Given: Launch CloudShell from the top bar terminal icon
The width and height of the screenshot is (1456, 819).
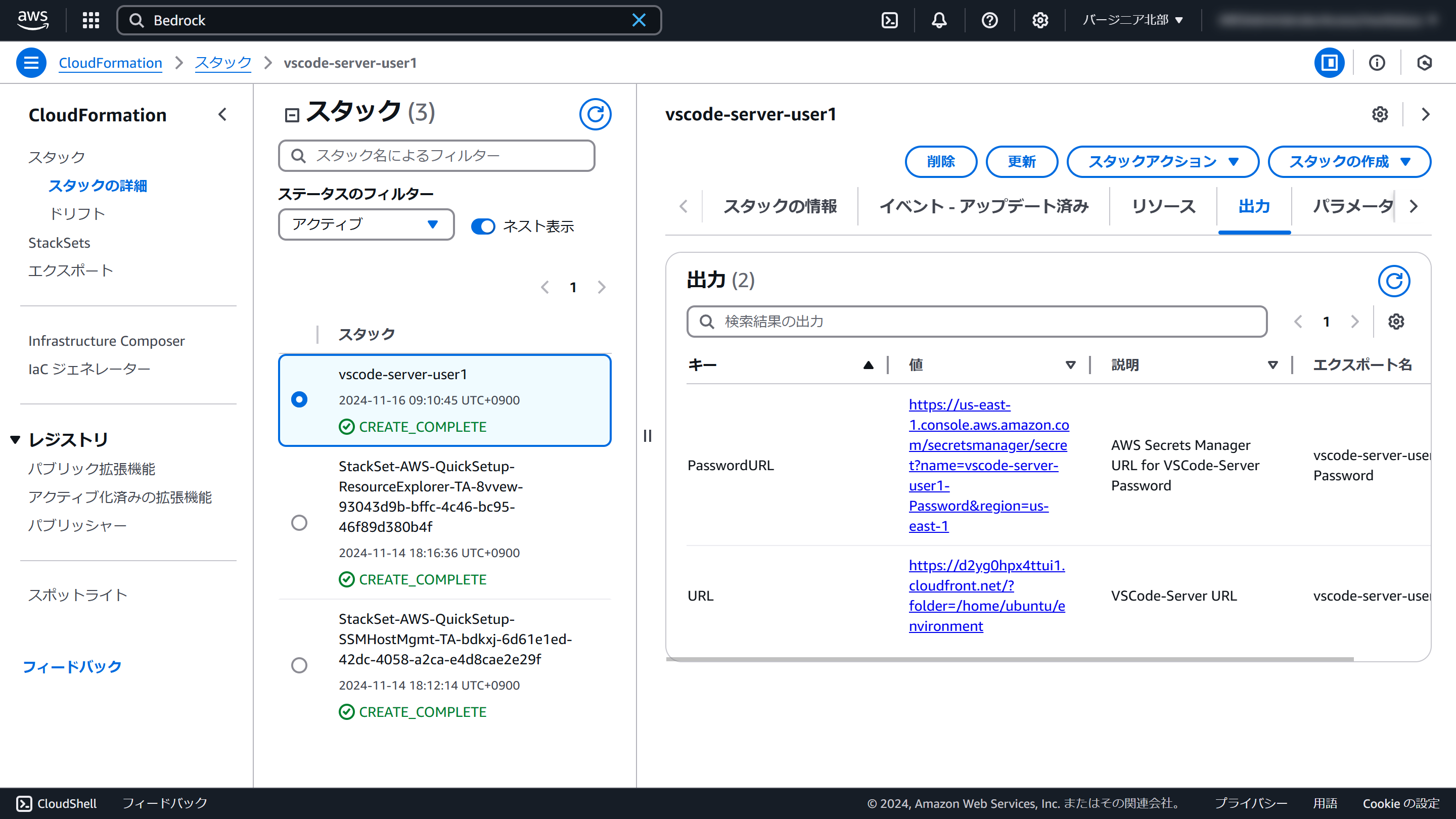Looking at the screenshot, I should (x=890, y=20).
